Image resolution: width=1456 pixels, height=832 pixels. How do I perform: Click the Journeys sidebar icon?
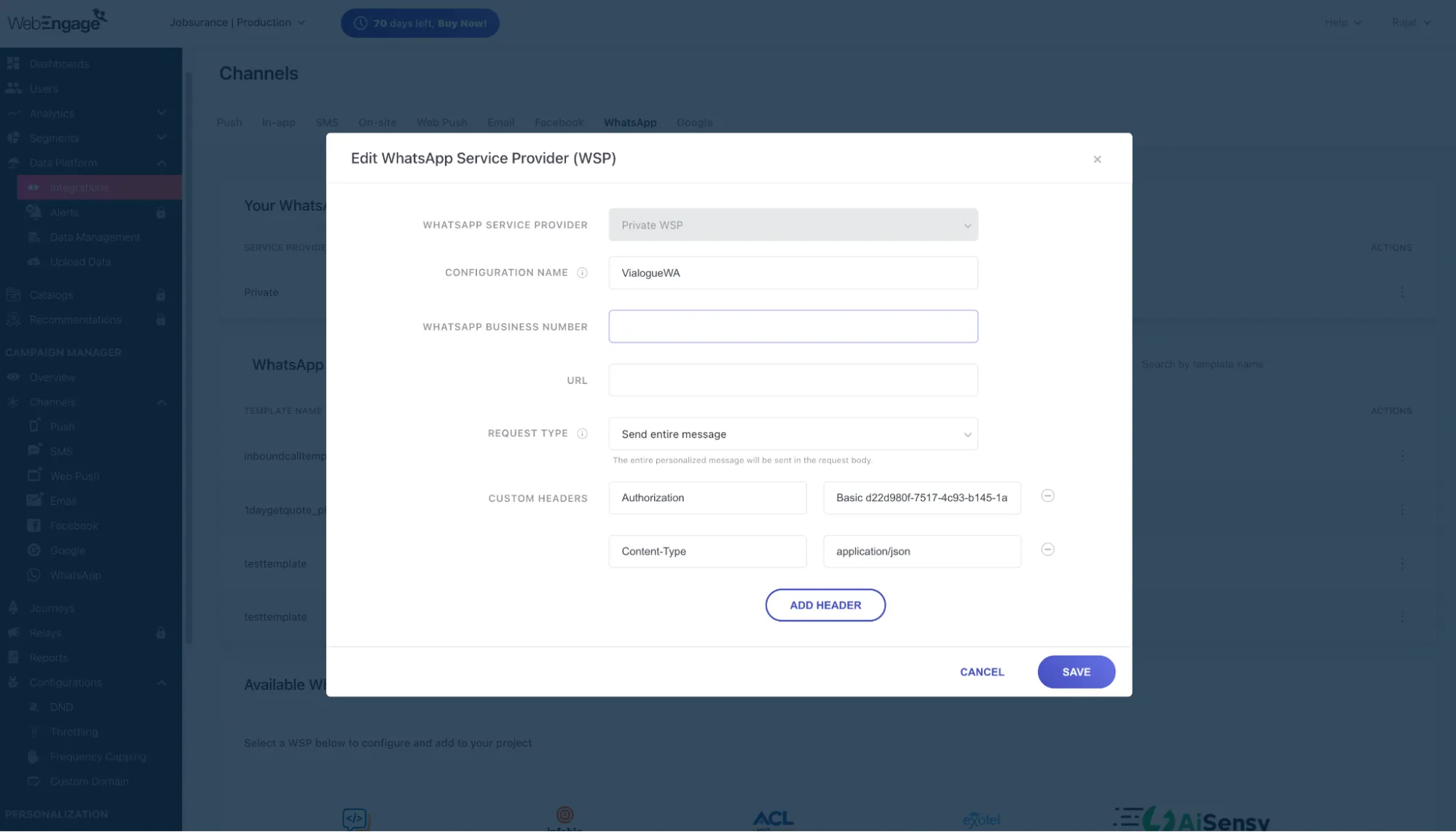(x=13, y=608)
